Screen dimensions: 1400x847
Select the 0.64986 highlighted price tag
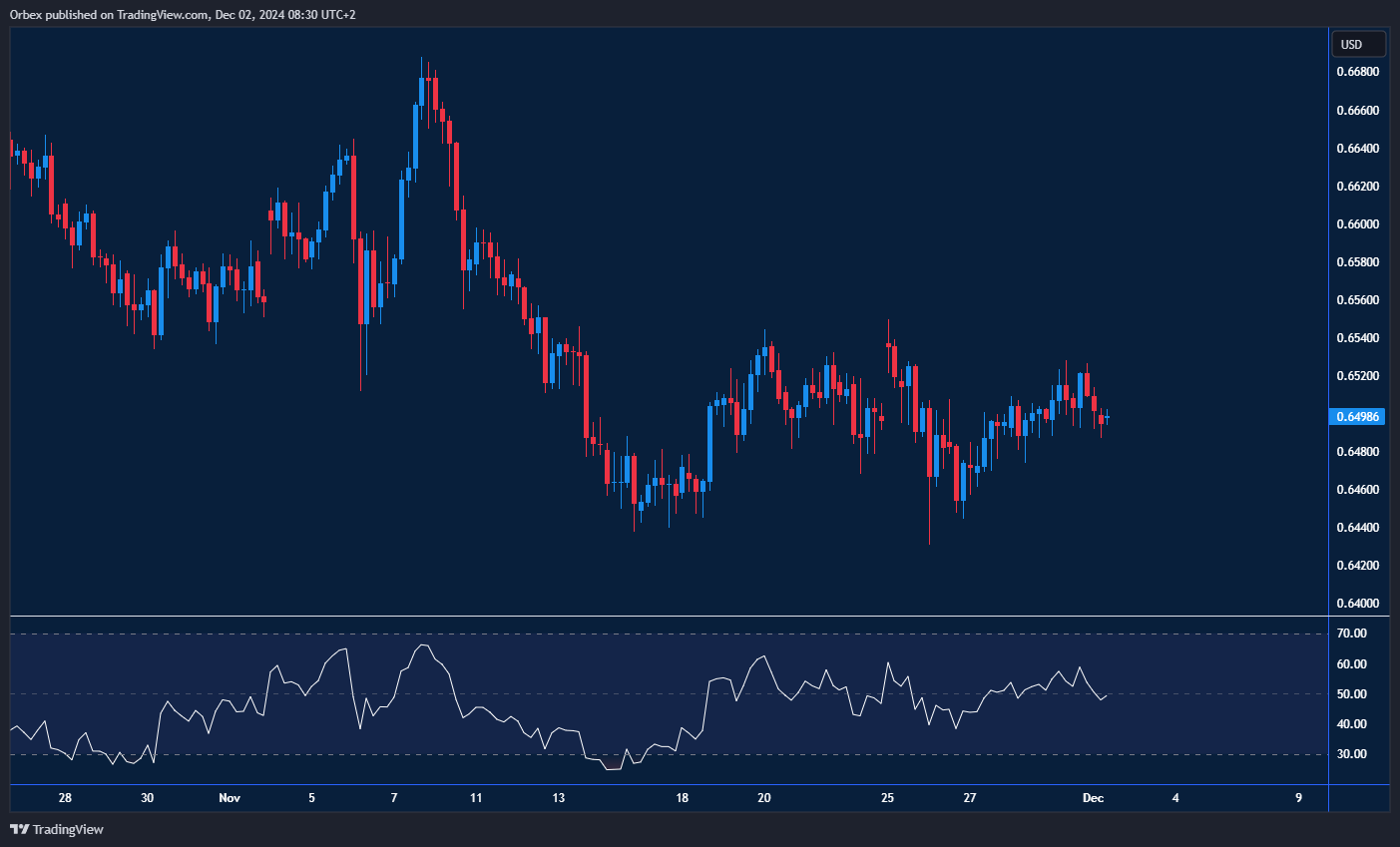(1358, 416)
